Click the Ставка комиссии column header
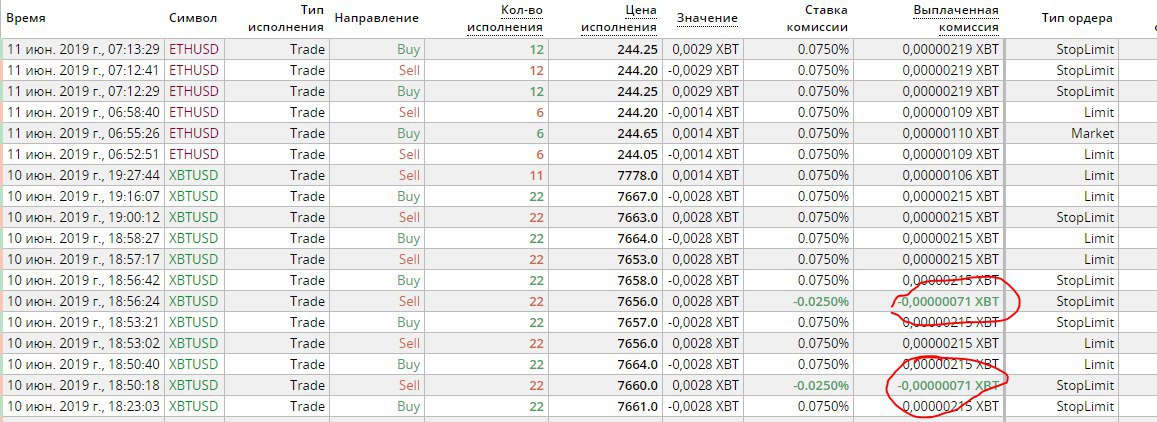Screen dimensions: 1157x422 click(816, 18)
